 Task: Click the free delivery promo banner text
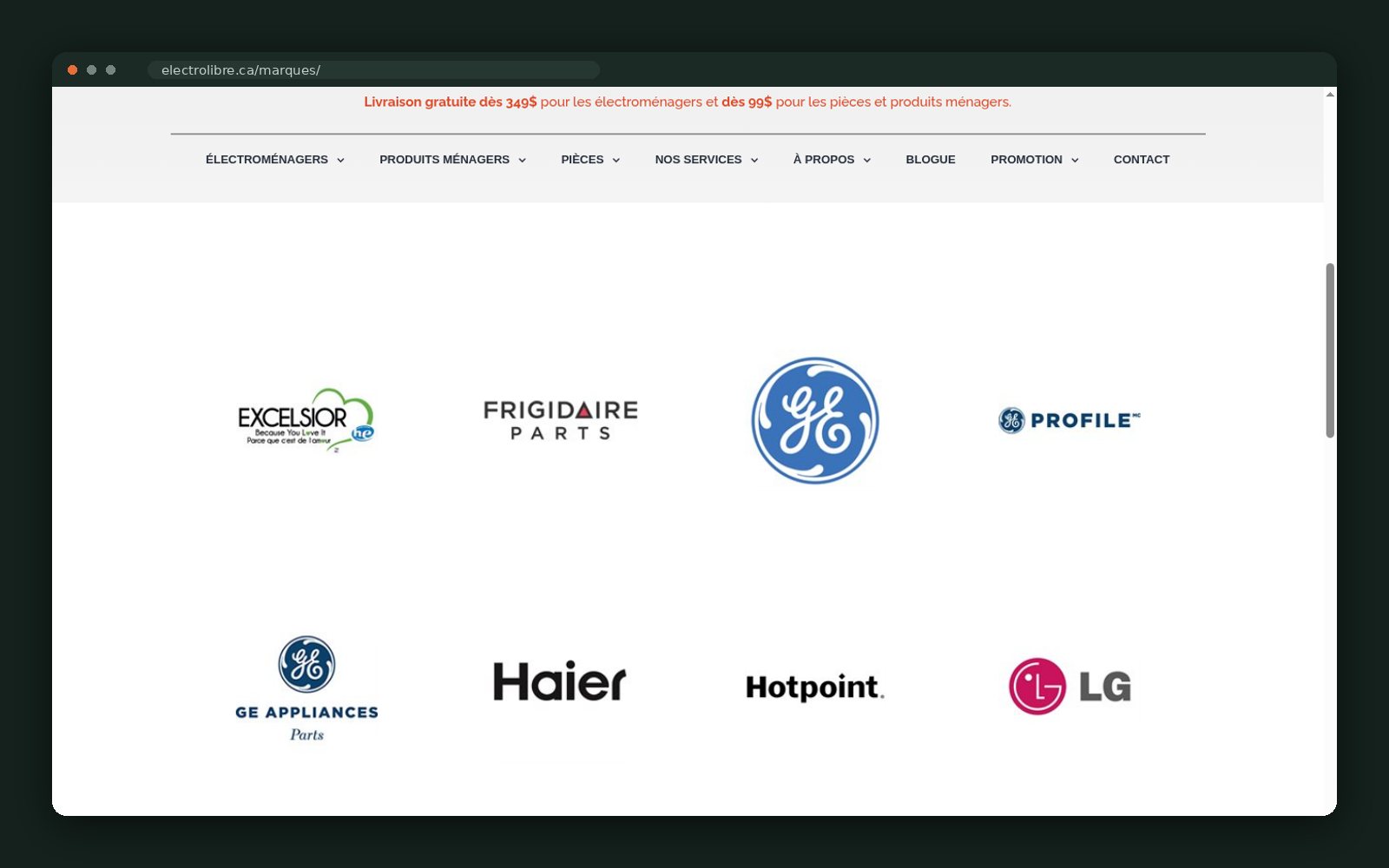pyautogui.click(x=688, y=102)
